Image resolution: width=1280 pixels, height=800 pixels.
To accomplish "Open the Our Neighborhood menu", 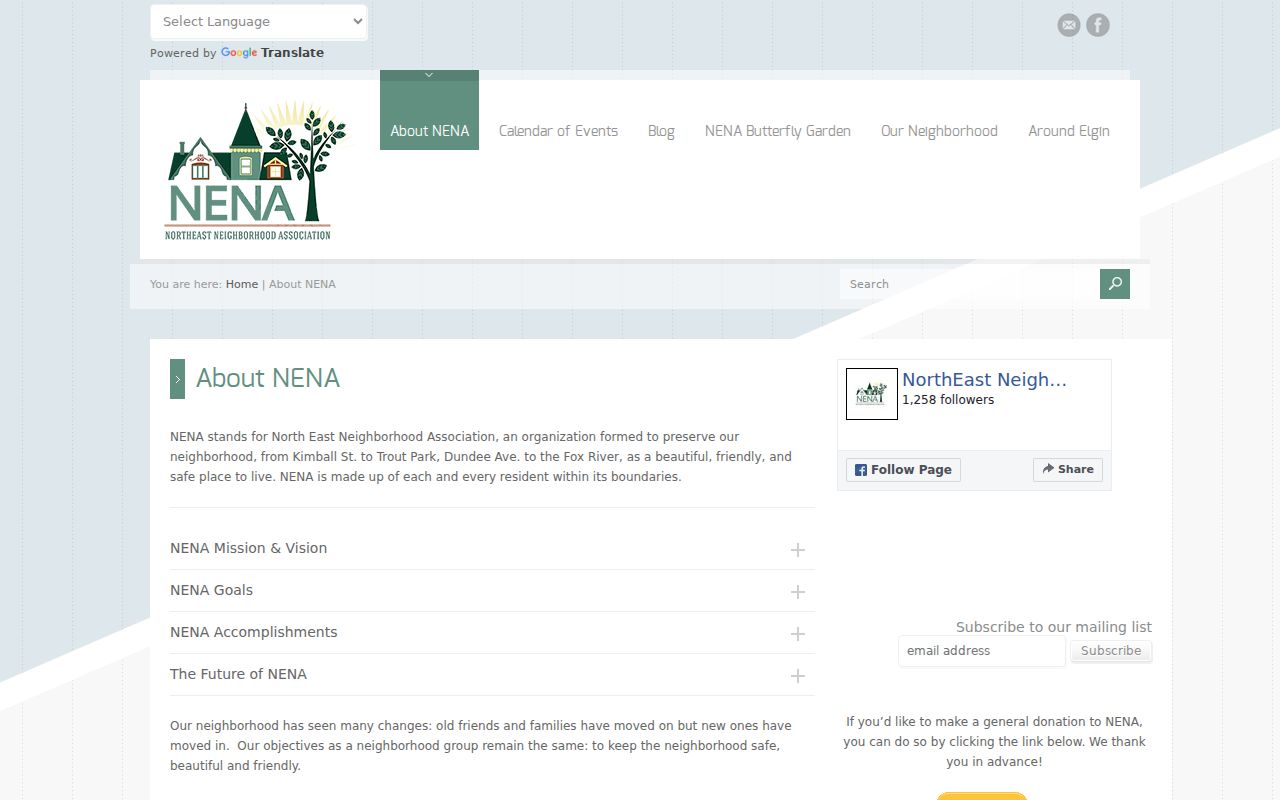I will [939, 131].
